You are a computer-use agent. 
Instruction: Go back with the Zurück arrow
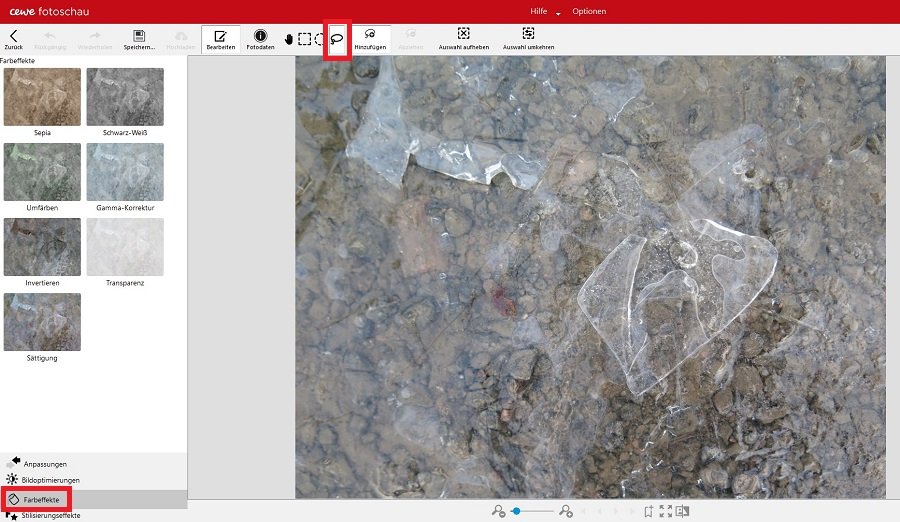tap(14, 40)
